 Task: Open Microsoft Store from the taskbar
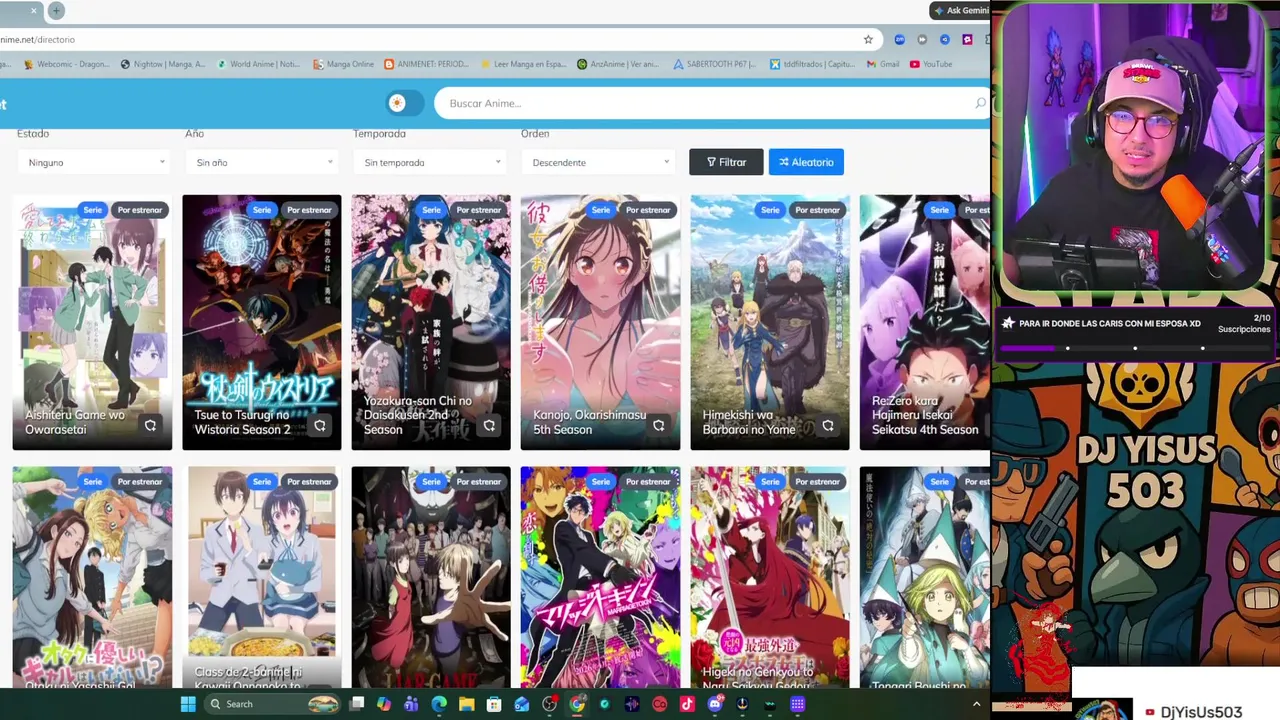point(494,704)
